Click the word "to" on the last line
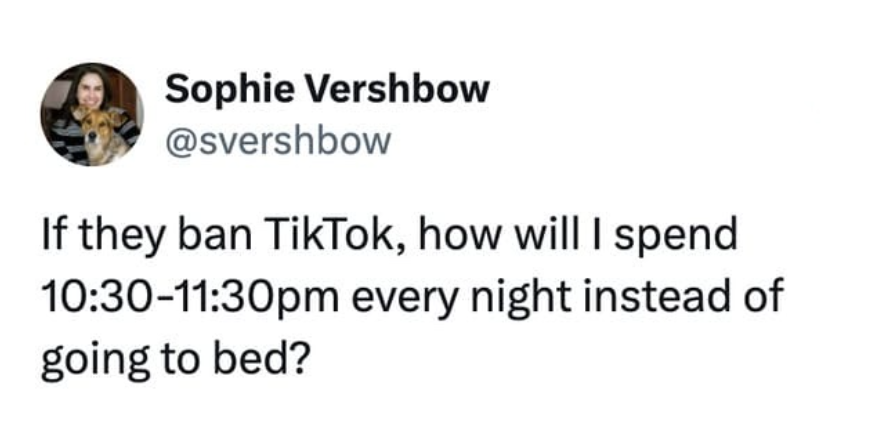The image size is (886, 423). tap(174, 357)
